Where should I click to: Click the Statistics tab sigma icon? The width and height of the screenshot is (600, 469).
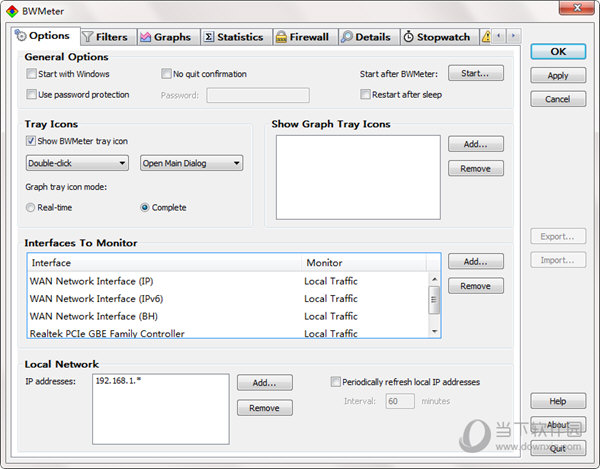[208, 37]
